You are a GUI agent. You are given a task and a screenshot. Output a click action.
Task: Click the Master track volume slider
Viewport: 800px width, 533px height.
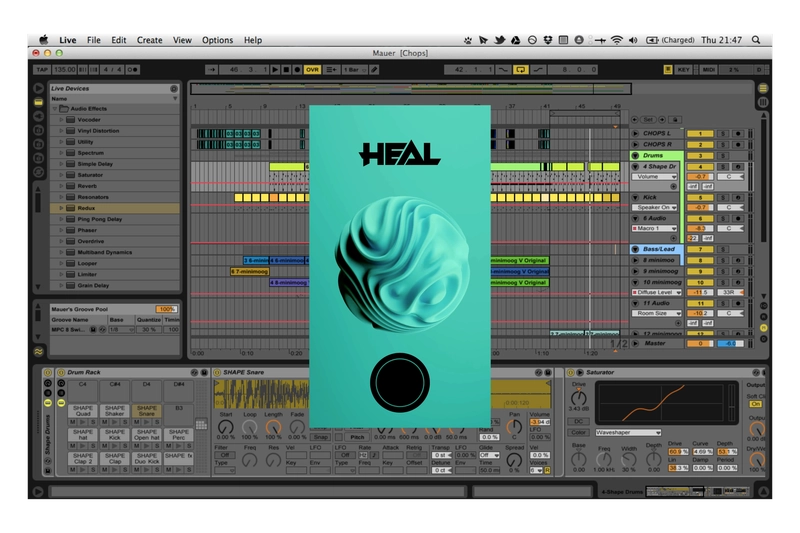(x=700, y=344)
